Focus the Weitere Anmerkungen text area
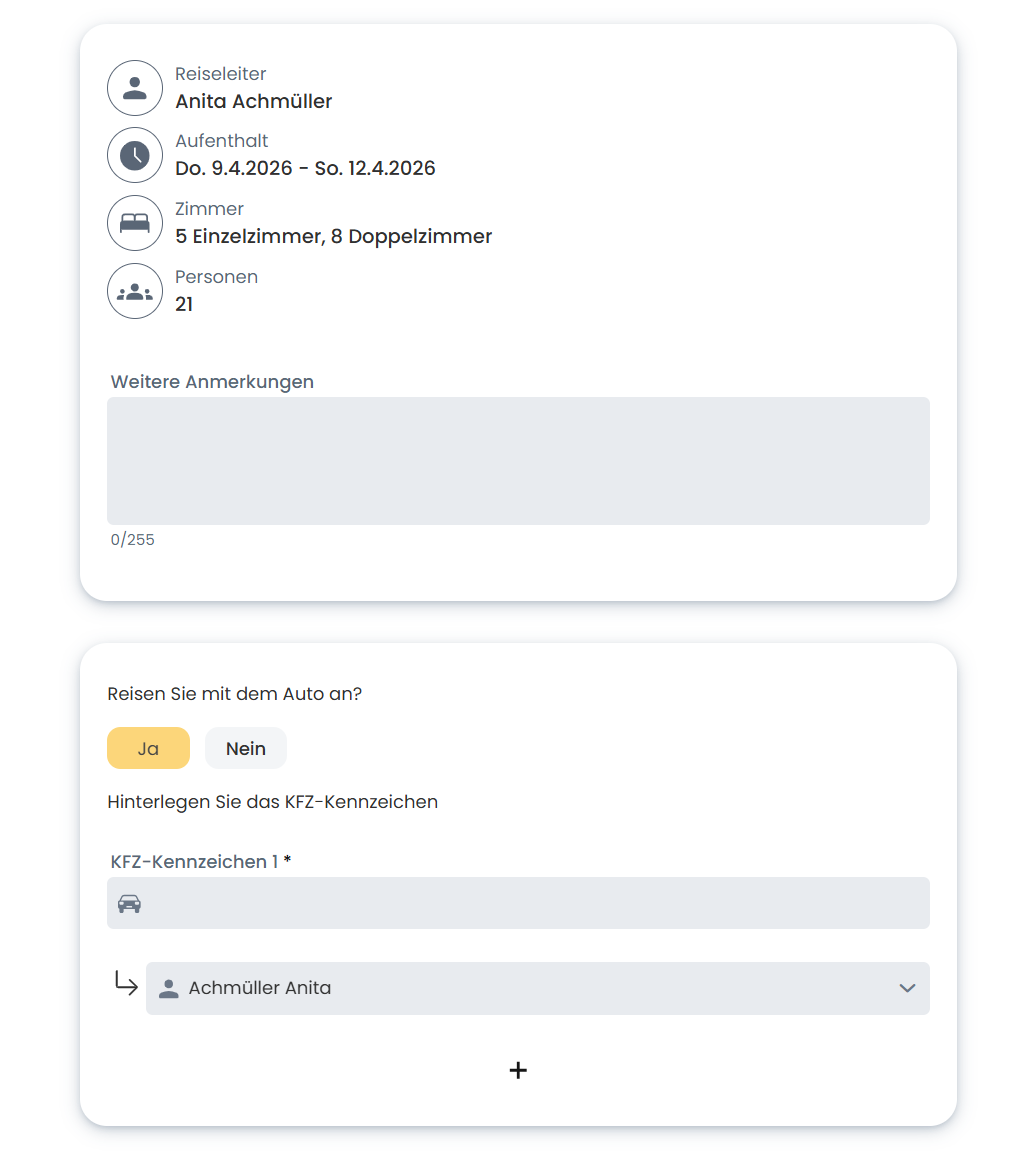The width and height of the screenshot is (1030, 1155). tap(518, 461)
